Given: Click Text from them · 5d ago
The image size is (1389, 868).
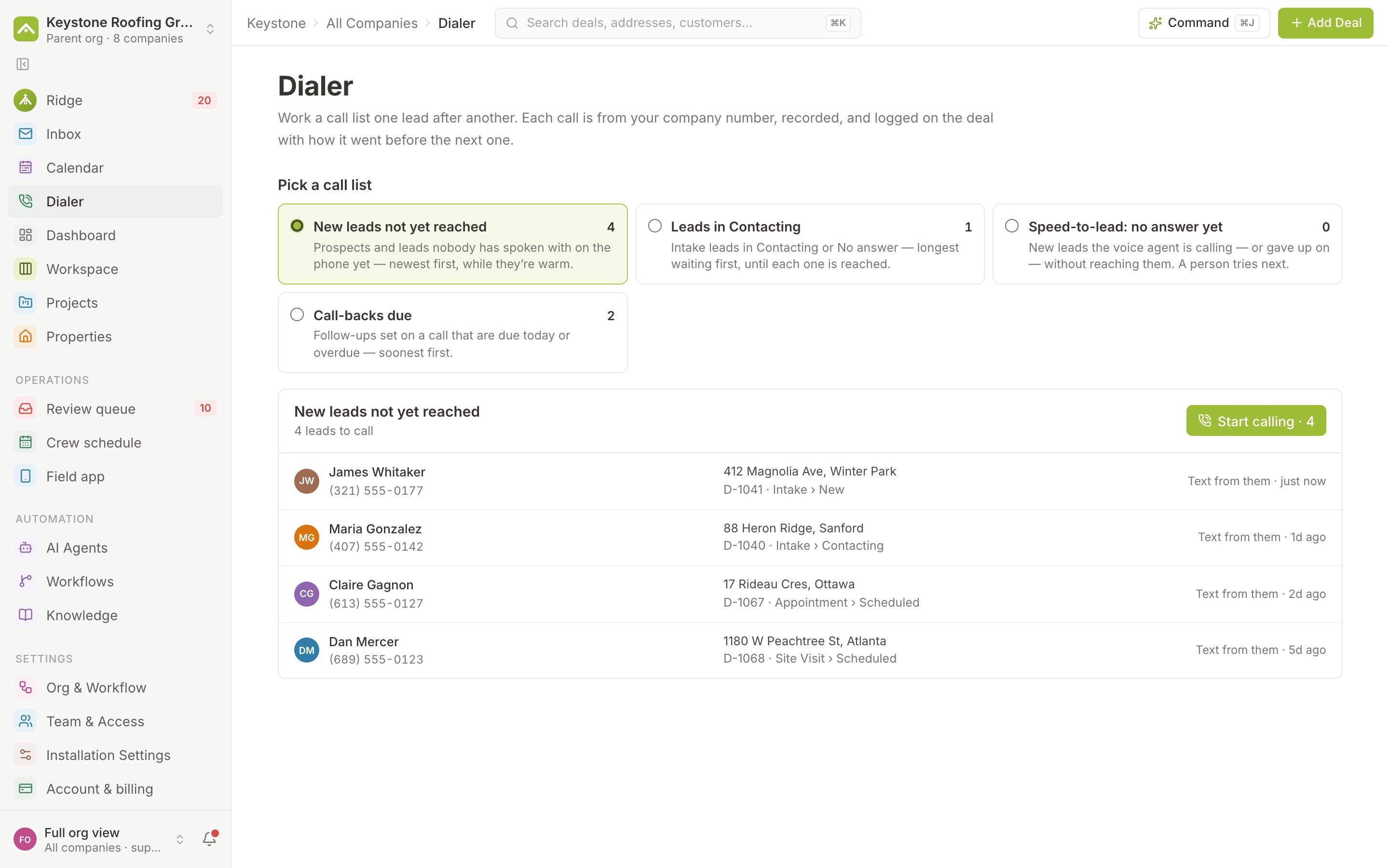Looking at the screenshot, I should [1260, 650].
